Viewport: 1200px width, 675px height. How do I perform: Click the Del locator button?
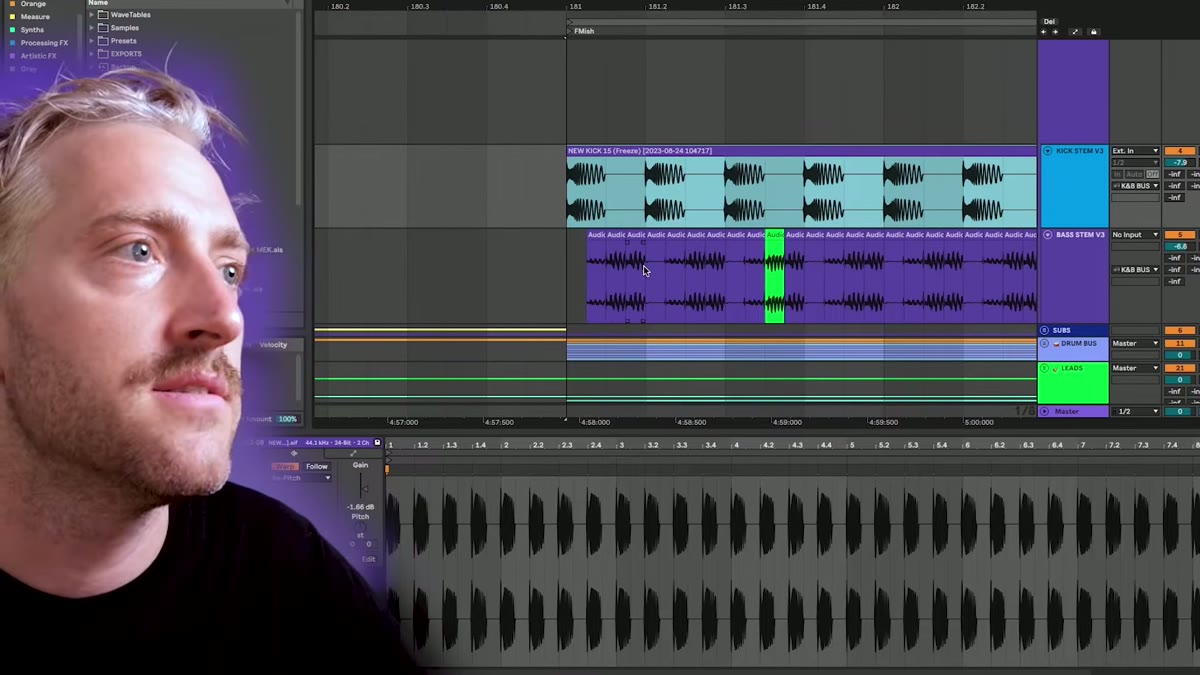[x=1049, y=21]
